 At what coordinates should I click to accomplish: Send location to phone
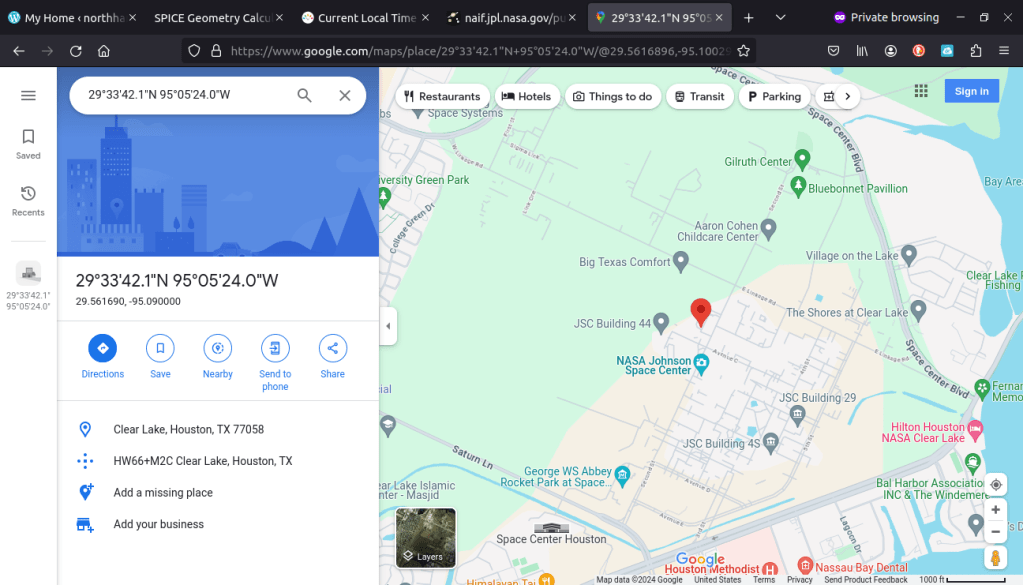[275, 348]
